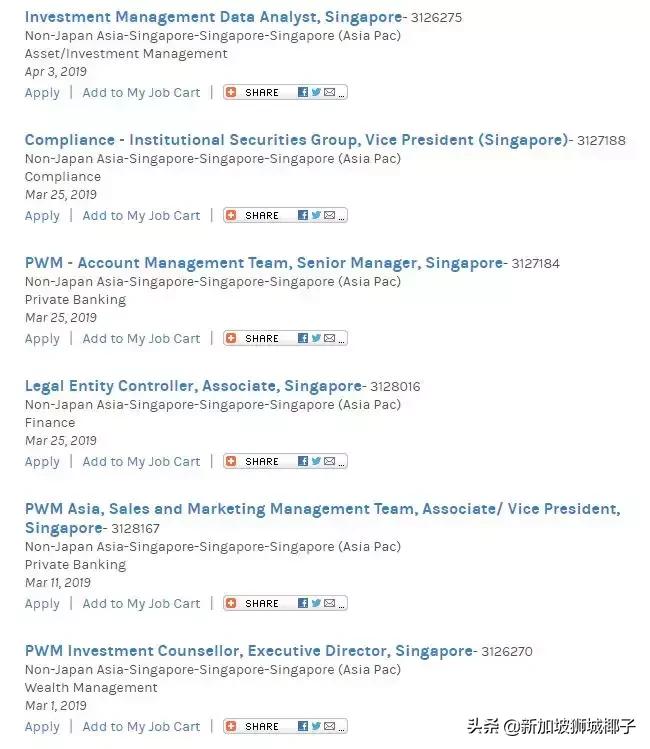The image size is (650, 749).
Task: Add Legal Entity Controller to My Job Cart
Action: pyautogui.click(x=141, y=462)
